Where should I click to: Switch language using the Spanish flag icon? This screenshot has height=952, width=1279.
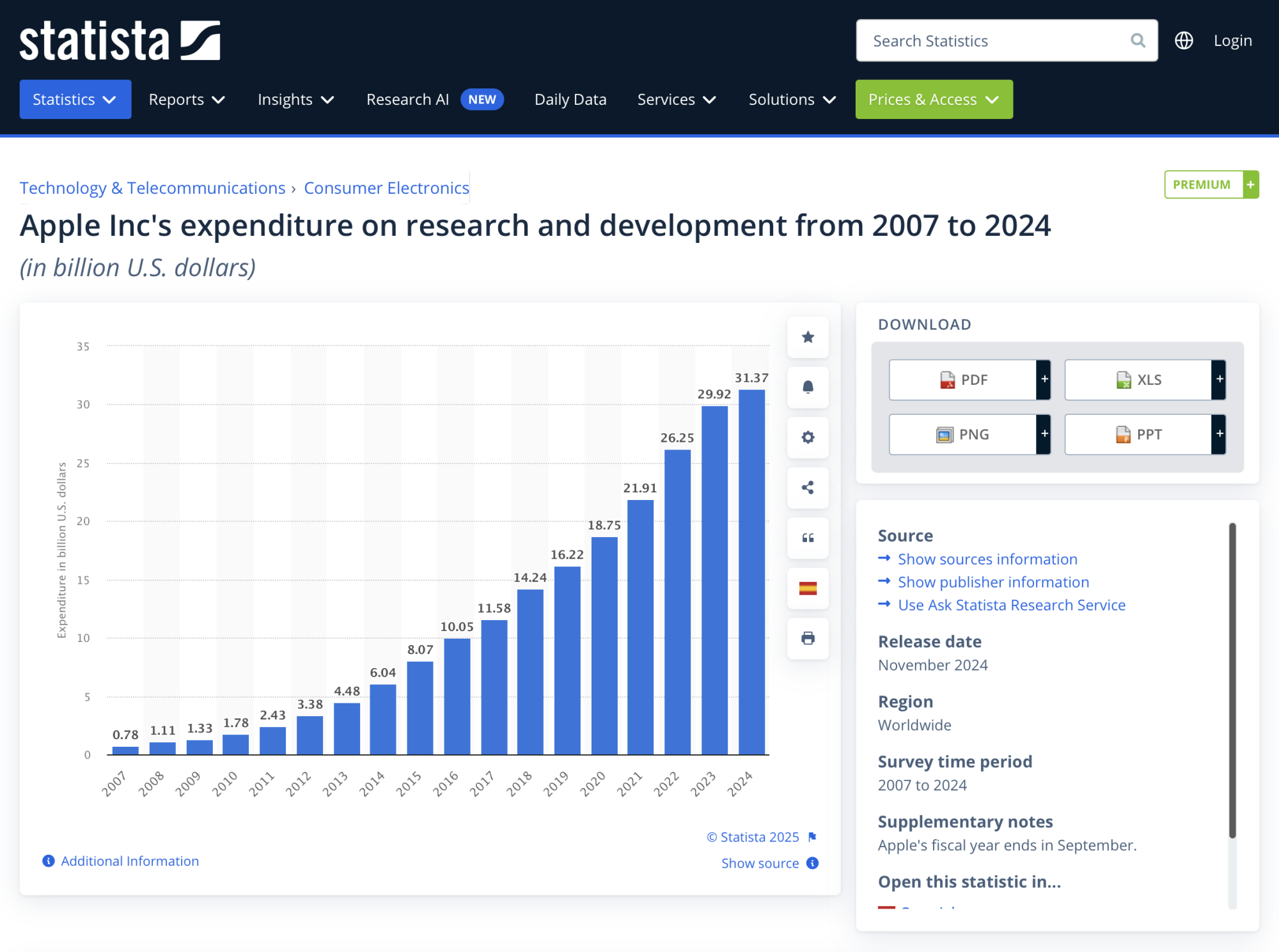pyautogui.click(x=808, y=588)
